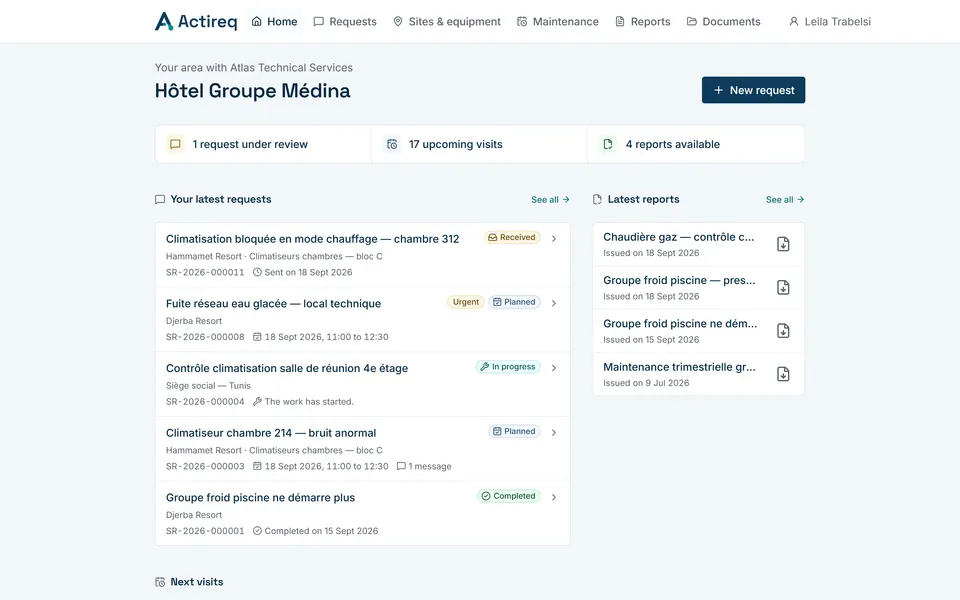Download Maintenance trimestrielle report
Image resolution: width=960 pixels, height=600 pixels.
[x=783, y=375]
